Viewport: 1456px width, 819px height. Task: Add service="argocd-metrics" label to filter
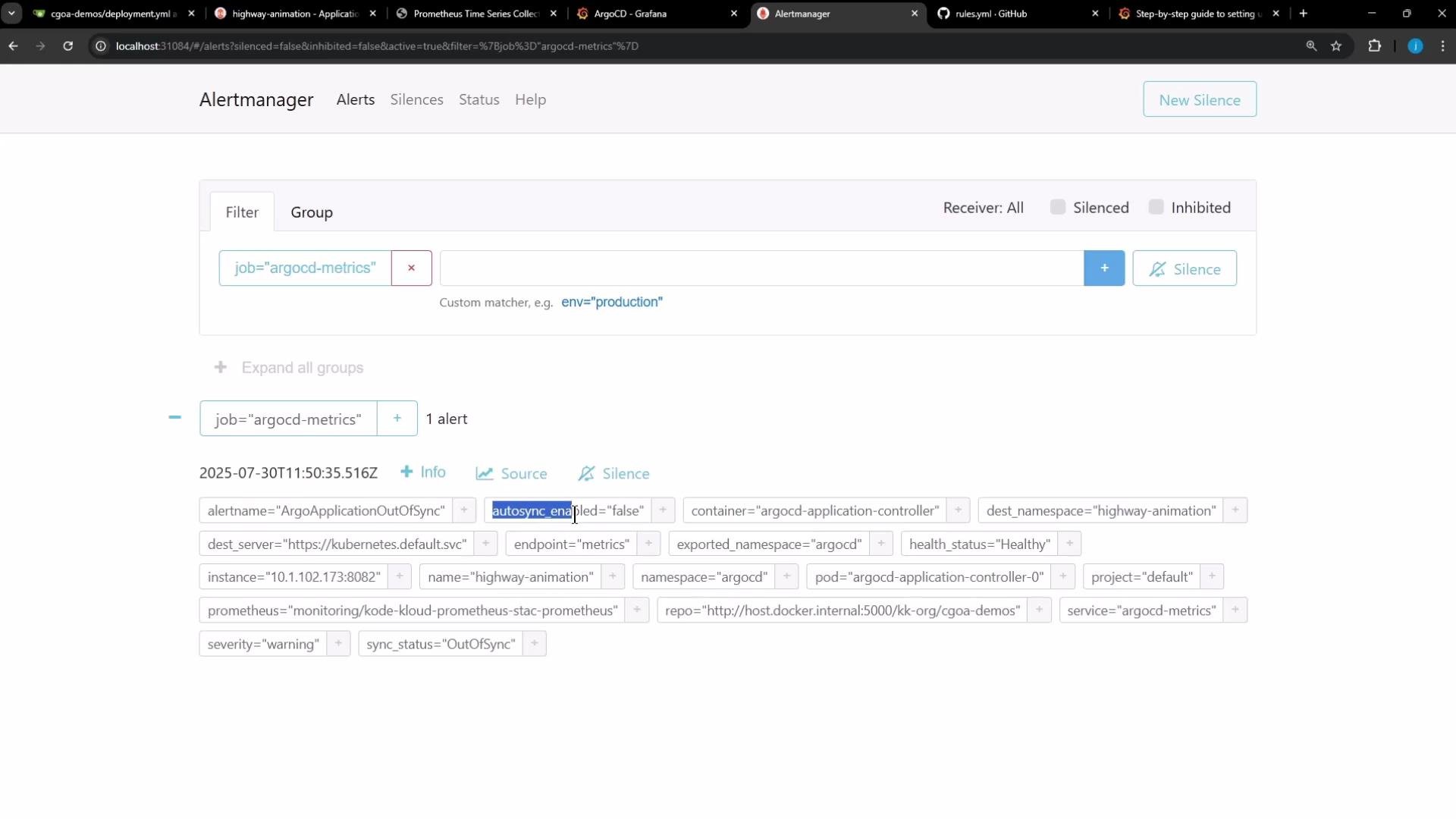point(1235,610)
